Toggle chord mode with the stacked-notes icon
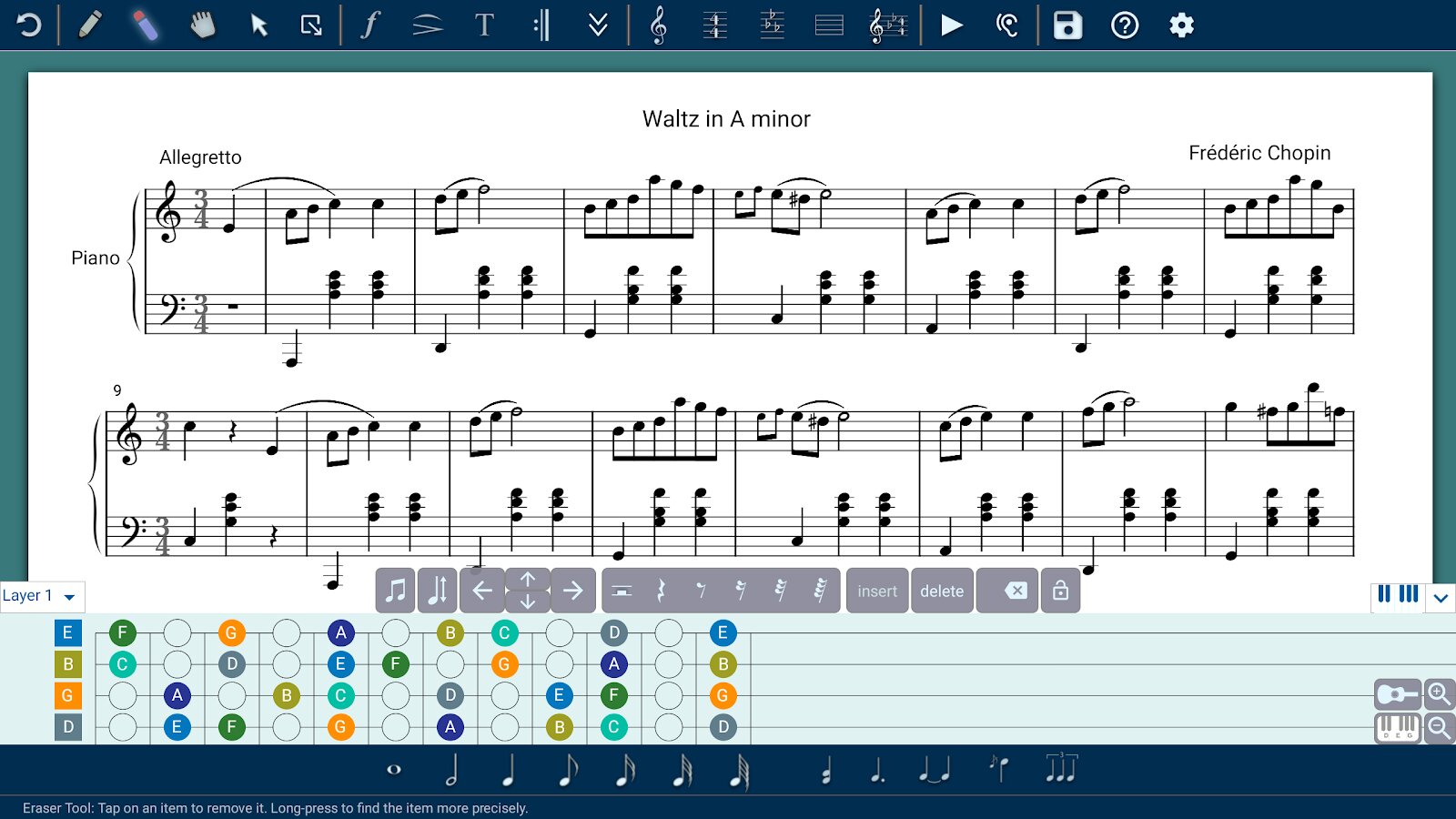1456x819 pixels. tap(826, 772)
